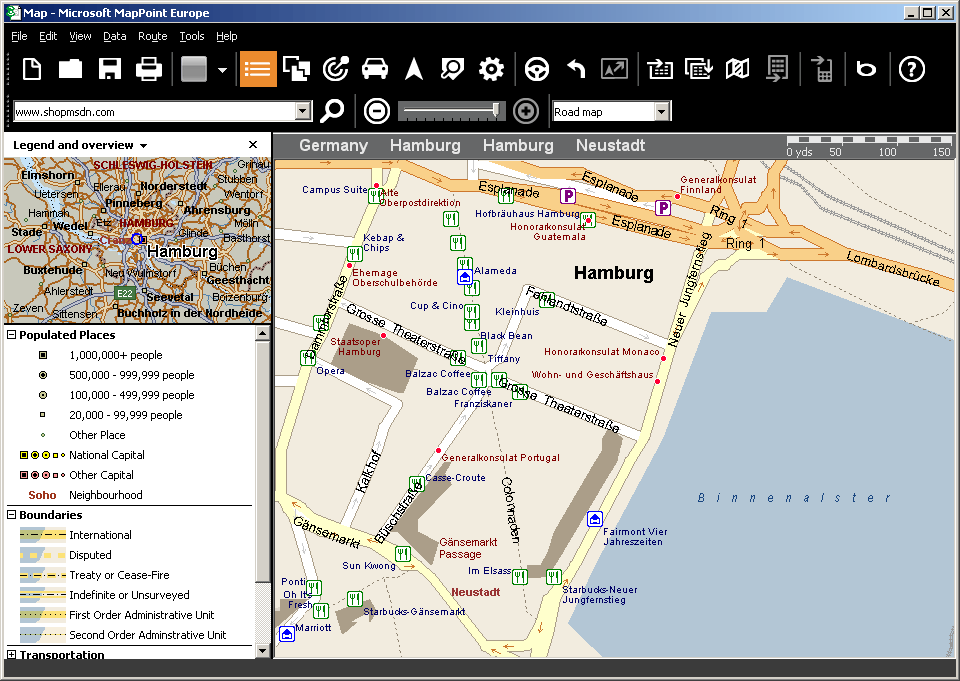The height and width of the screenshot is (681, 960).
Task: Open the Legend and overview dropdown arrow
Action: [x=144, y=146]
